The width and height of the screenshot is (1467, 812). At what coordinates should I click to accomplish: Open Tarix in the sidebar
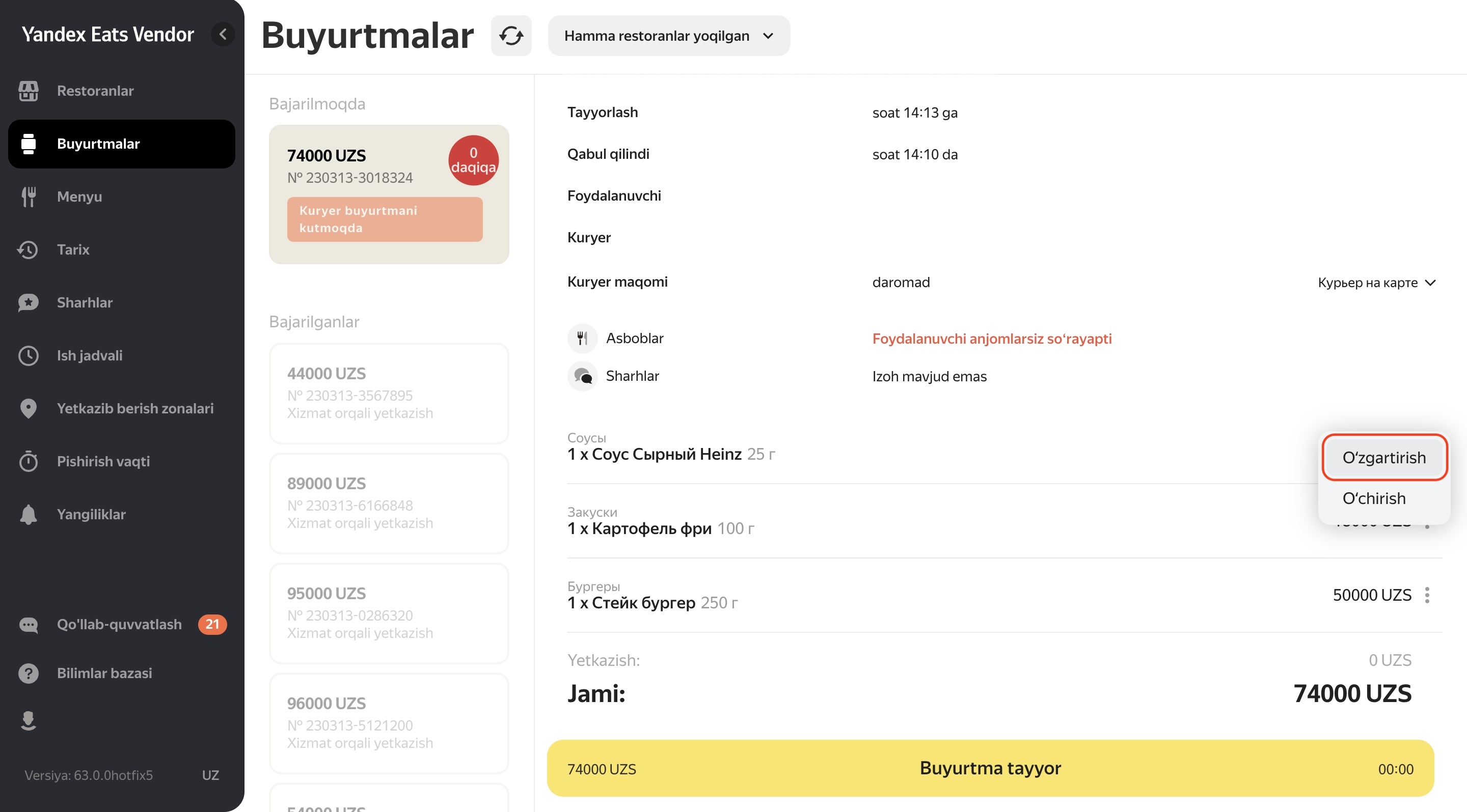tap(121, 249)
